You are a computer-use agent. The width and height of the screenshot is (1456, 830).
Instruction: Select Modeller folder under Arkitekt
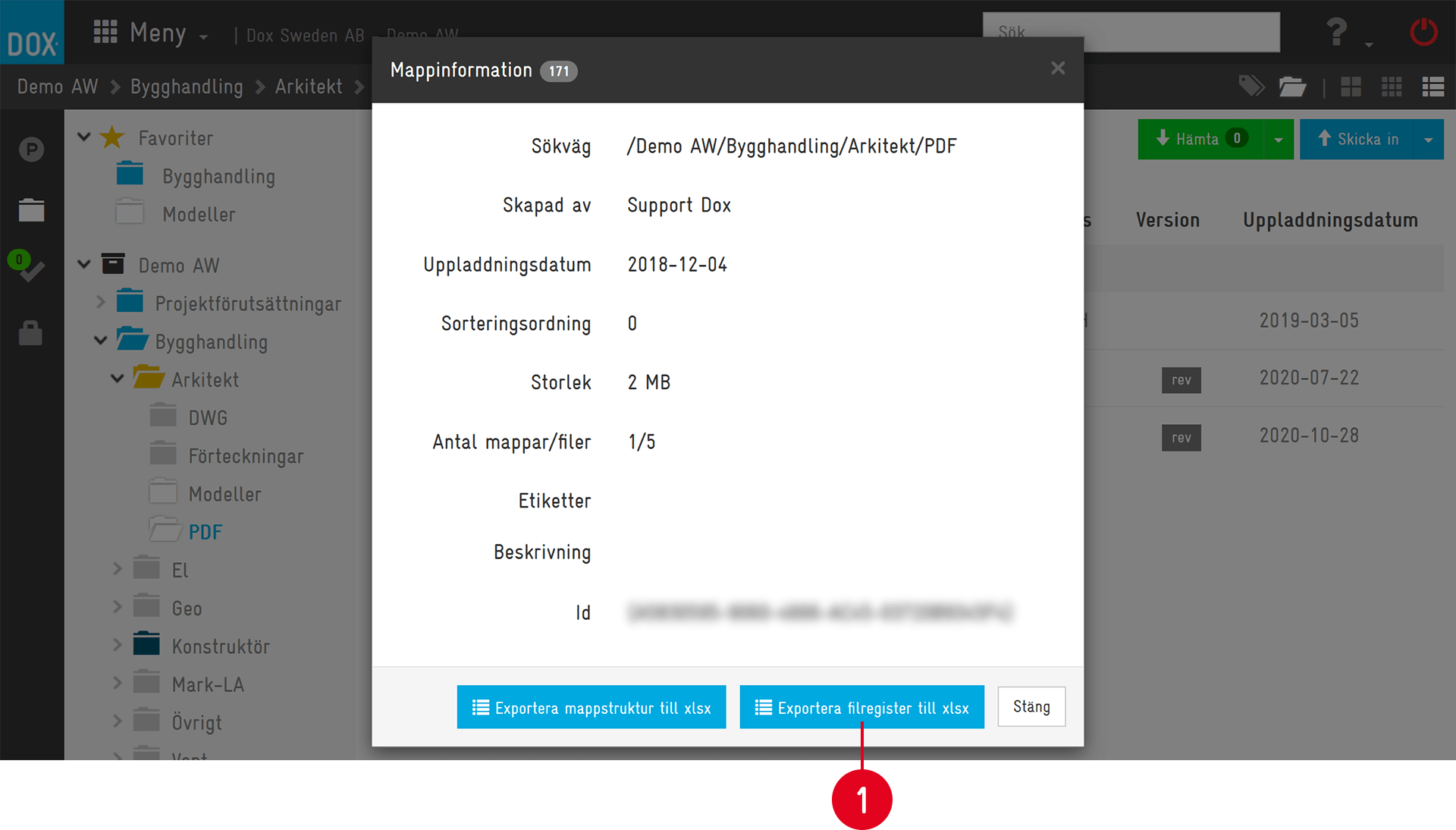224,494
